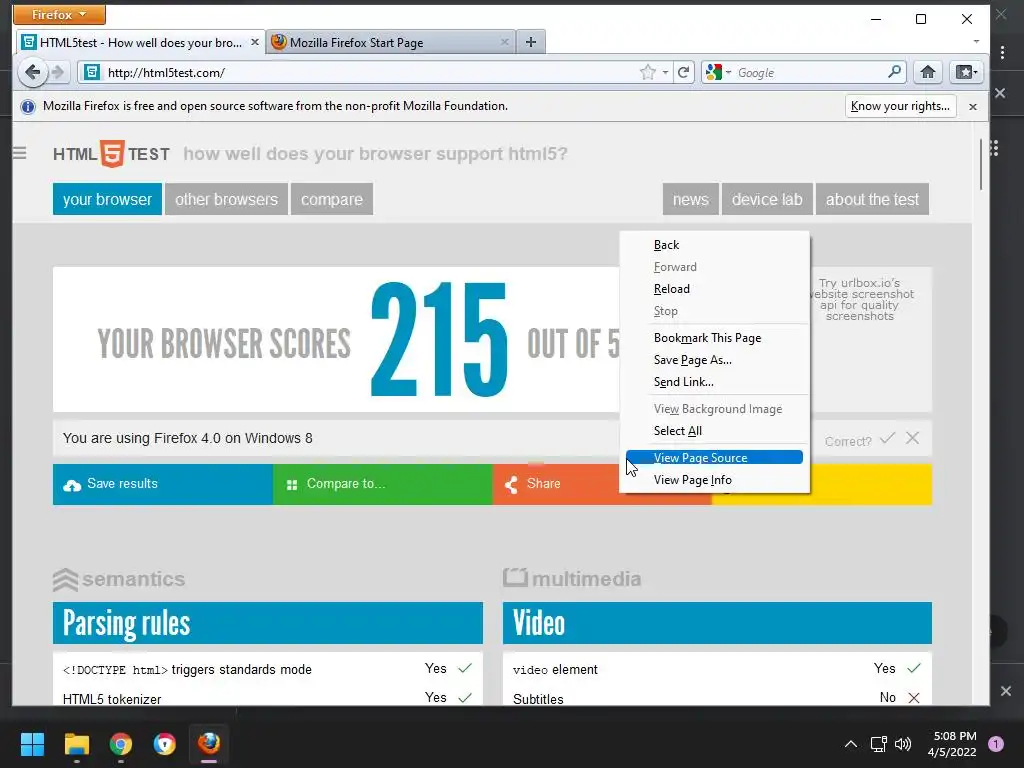This screenshot has width=1024, height=768.
Task: Choose Back in the context menu
Action: tap(714, 245)
